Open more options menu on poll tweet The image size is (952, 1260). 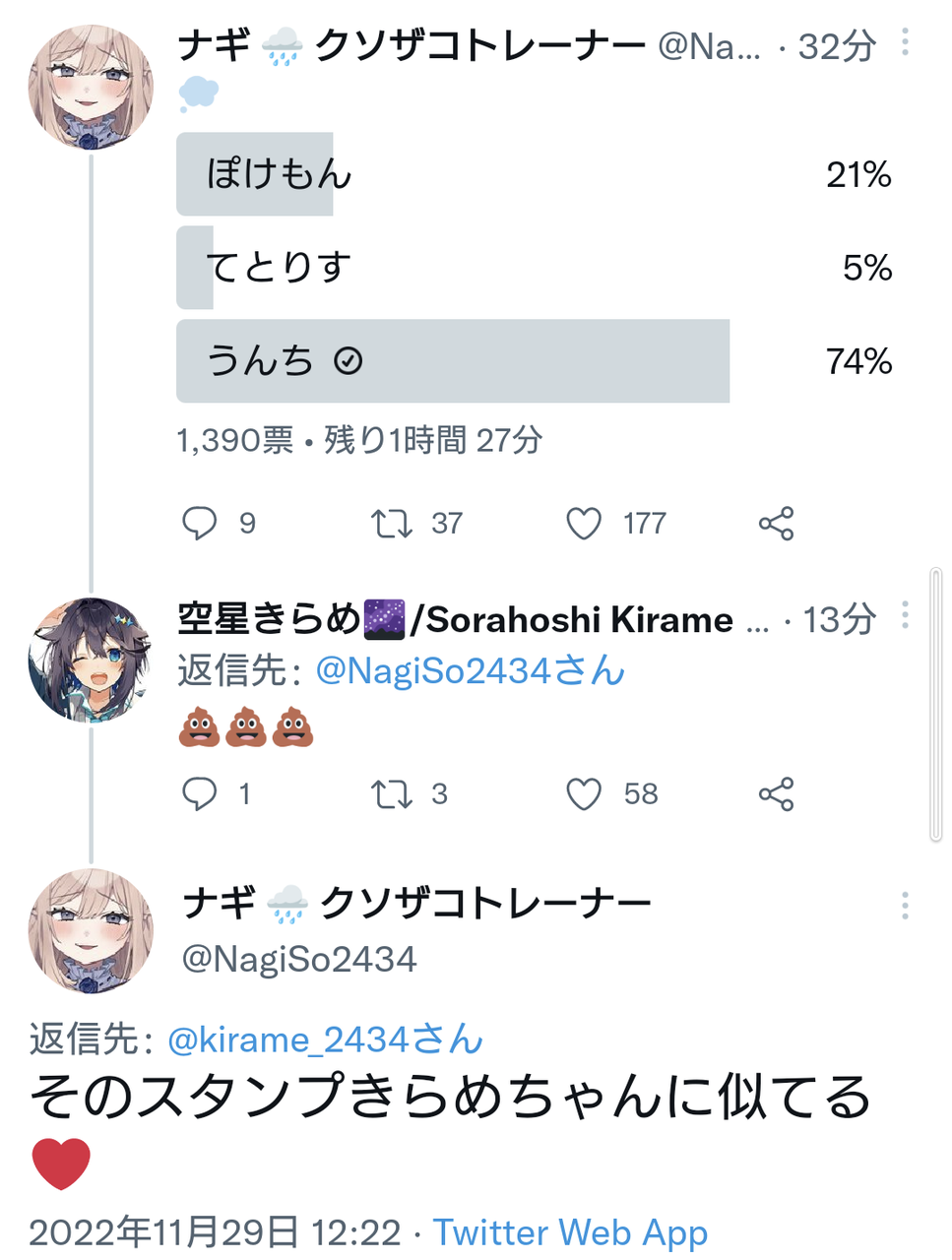click(905, 42)
